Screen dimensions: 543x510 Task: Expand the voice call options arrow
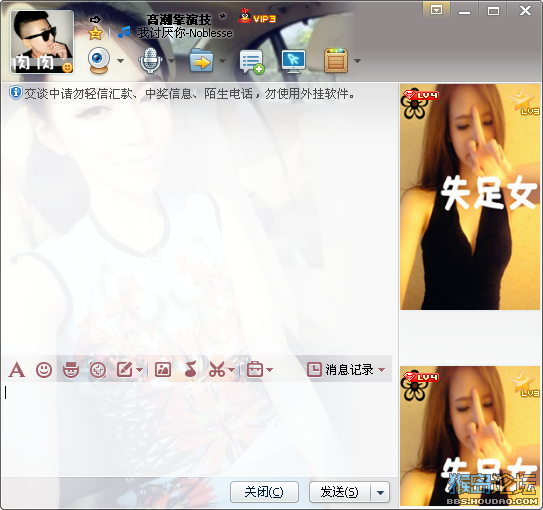(171, 61)
